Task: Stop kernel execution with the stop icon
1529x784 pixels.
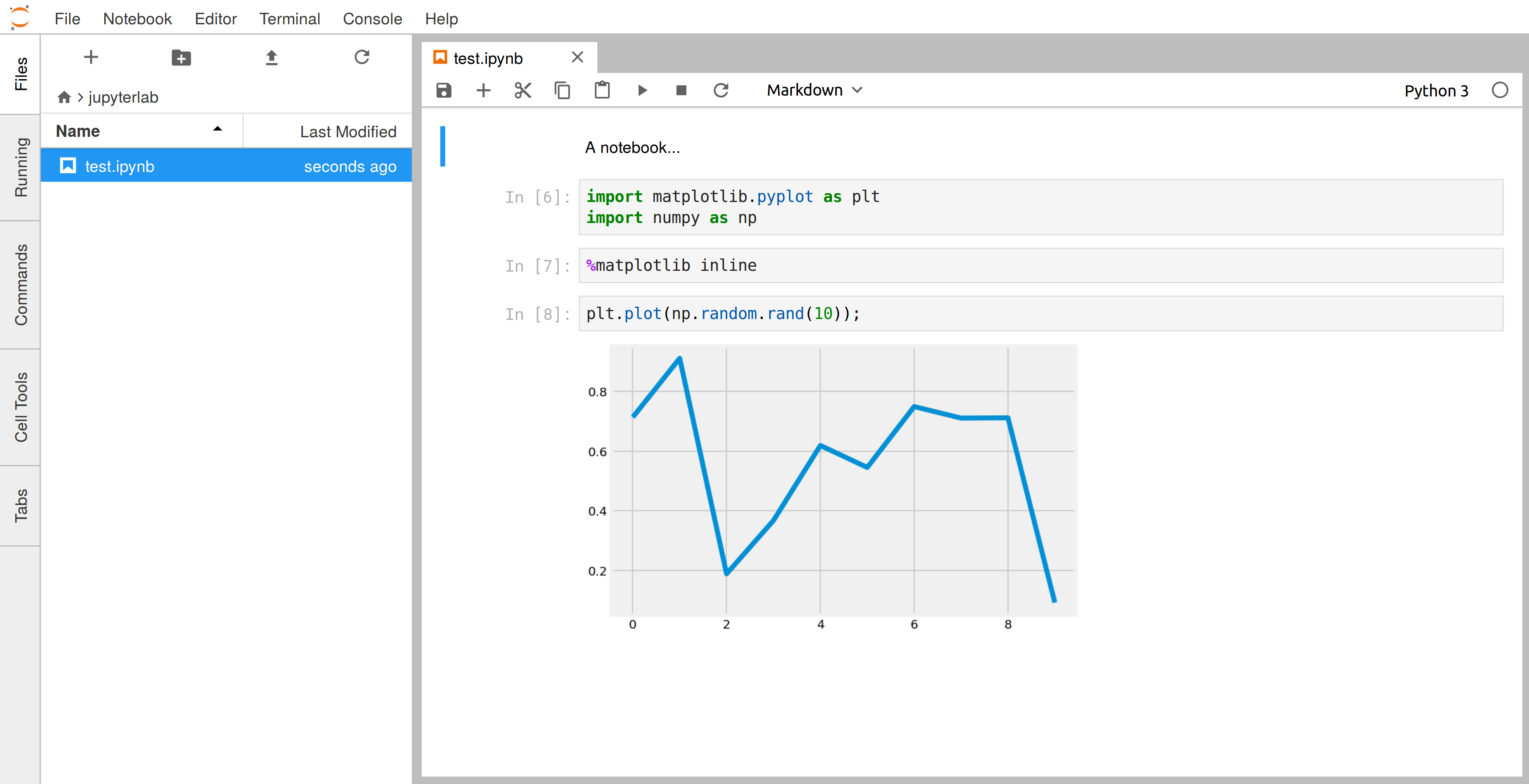Action: pyautogui.click(x=681, y=90)
